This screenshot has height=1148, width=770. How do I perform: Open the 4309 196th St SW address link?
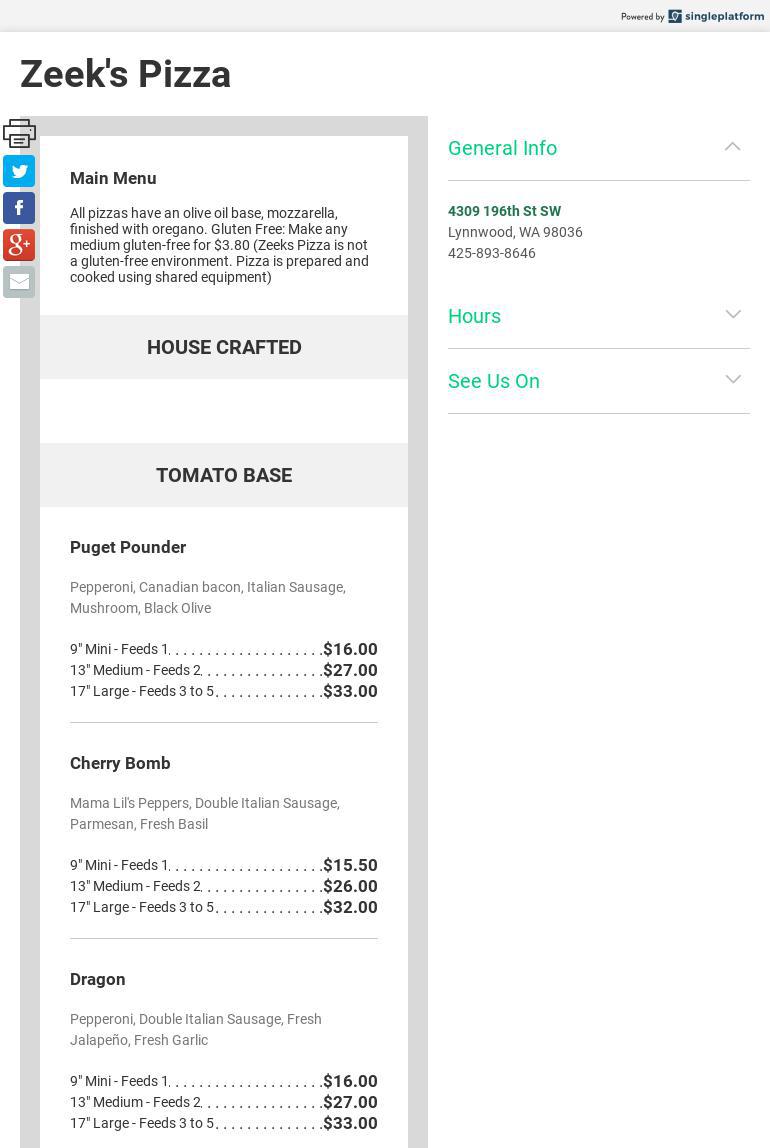point(504,211)
